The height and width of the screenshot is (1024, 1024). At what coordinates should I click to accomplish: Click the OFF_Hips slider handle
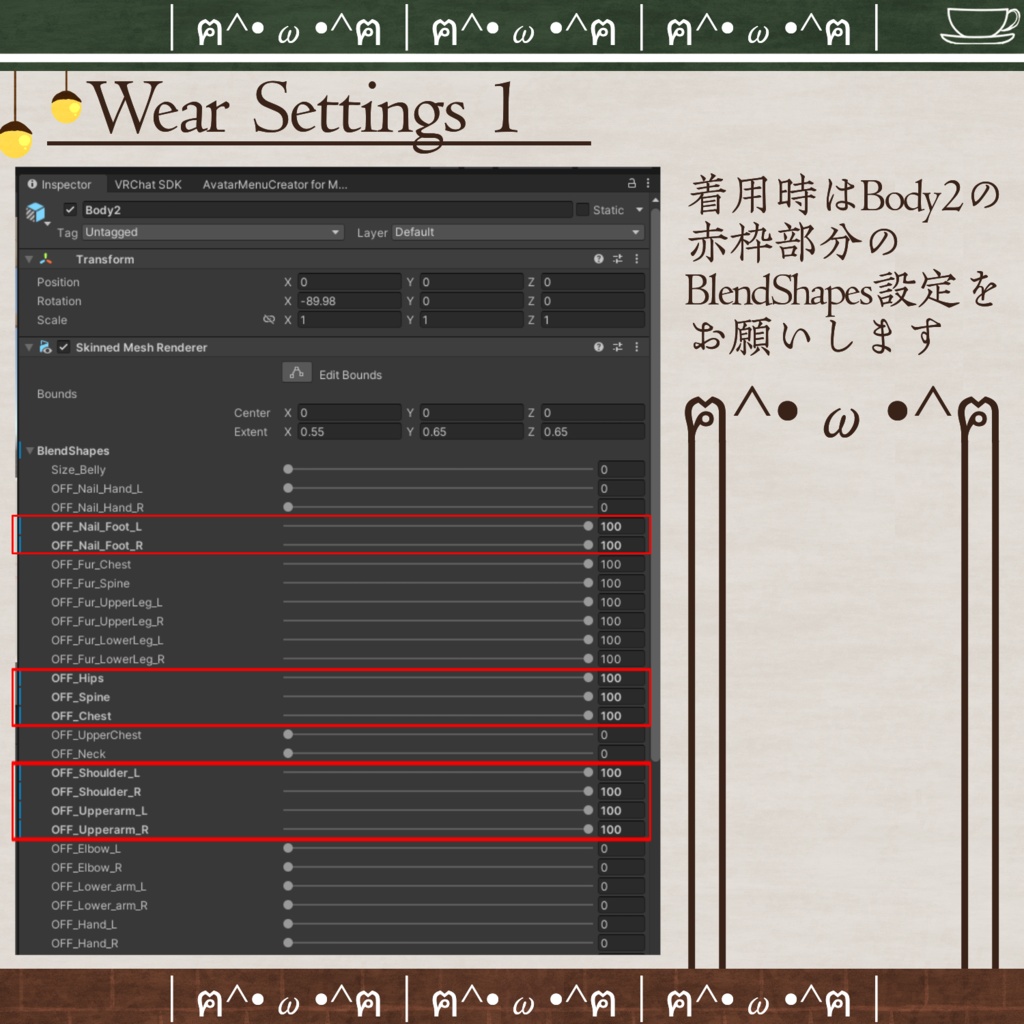[x=588, y=677]
